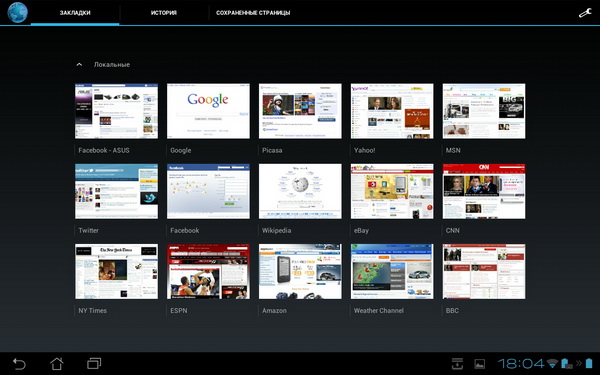
Task: Switch to the История tab
Action: pos(164,13)
